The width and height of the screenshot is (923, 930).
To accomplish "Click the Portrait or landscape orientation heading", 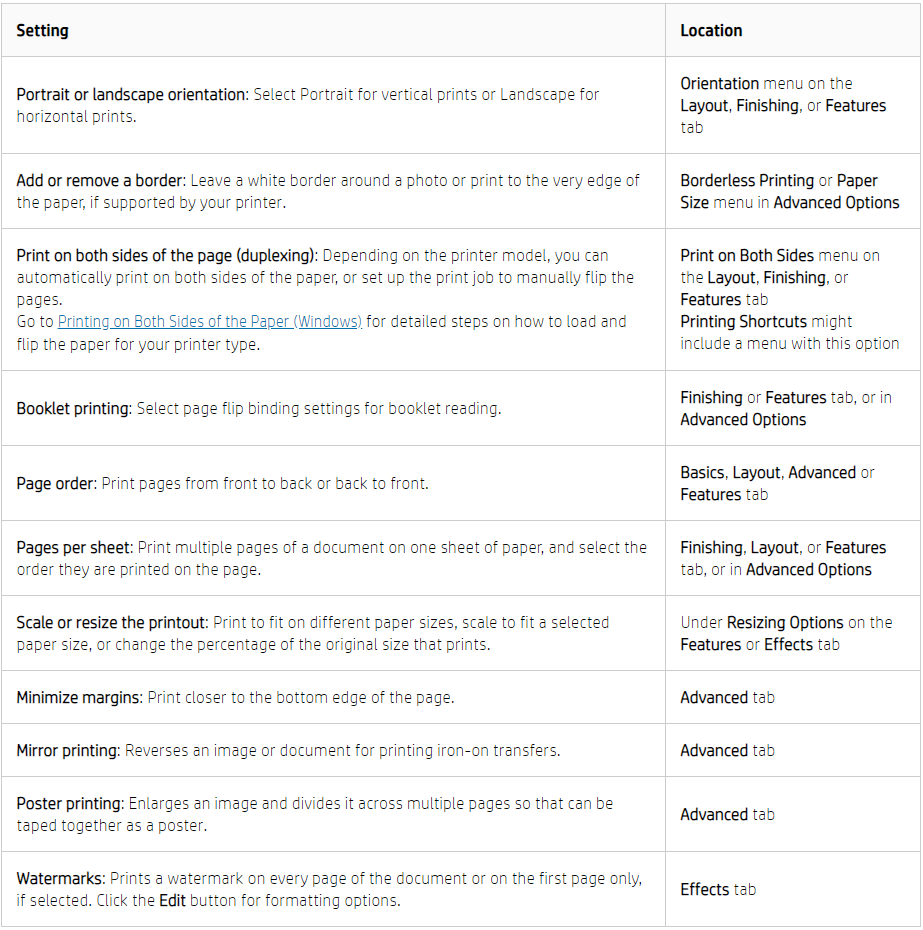I will tap(132, 95).
